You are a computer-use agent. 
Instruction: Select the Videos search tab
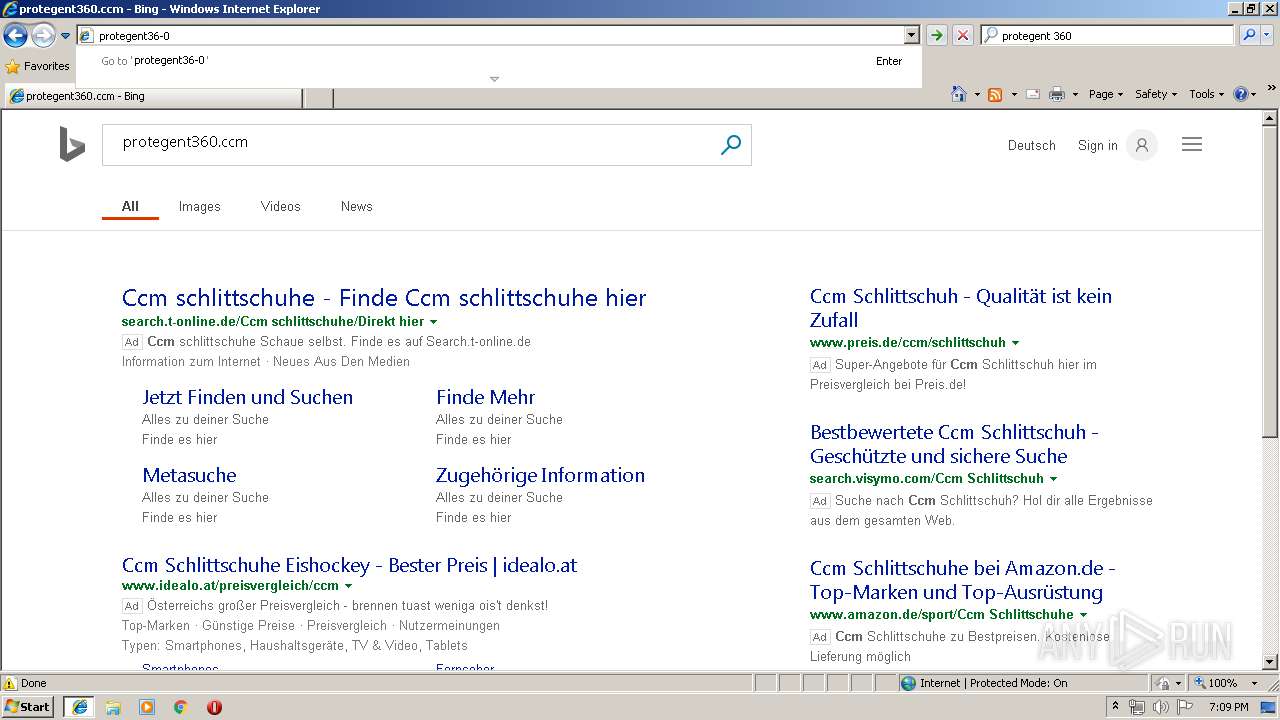pos(281,206)
